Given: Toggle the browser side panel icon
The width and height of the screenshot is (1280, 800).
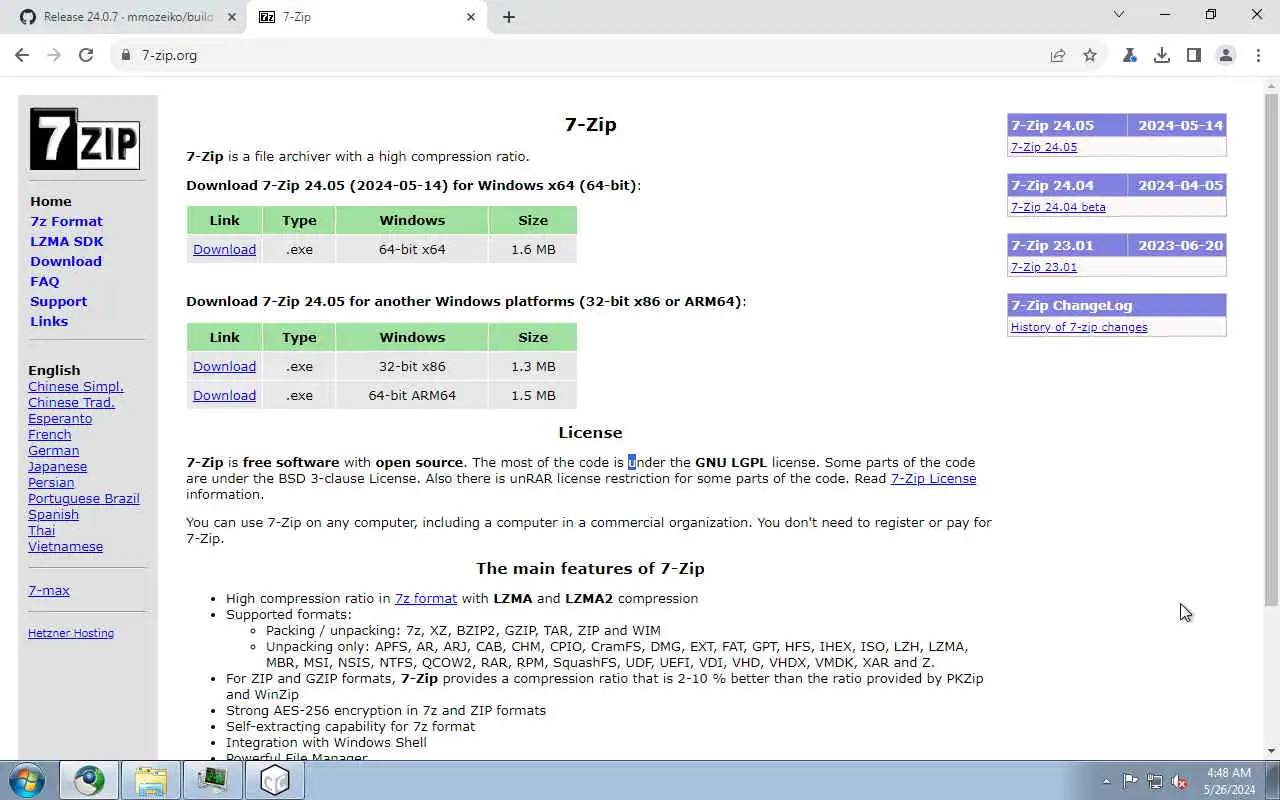Looking at the screenshot, I should click(x=1194, y=55).
